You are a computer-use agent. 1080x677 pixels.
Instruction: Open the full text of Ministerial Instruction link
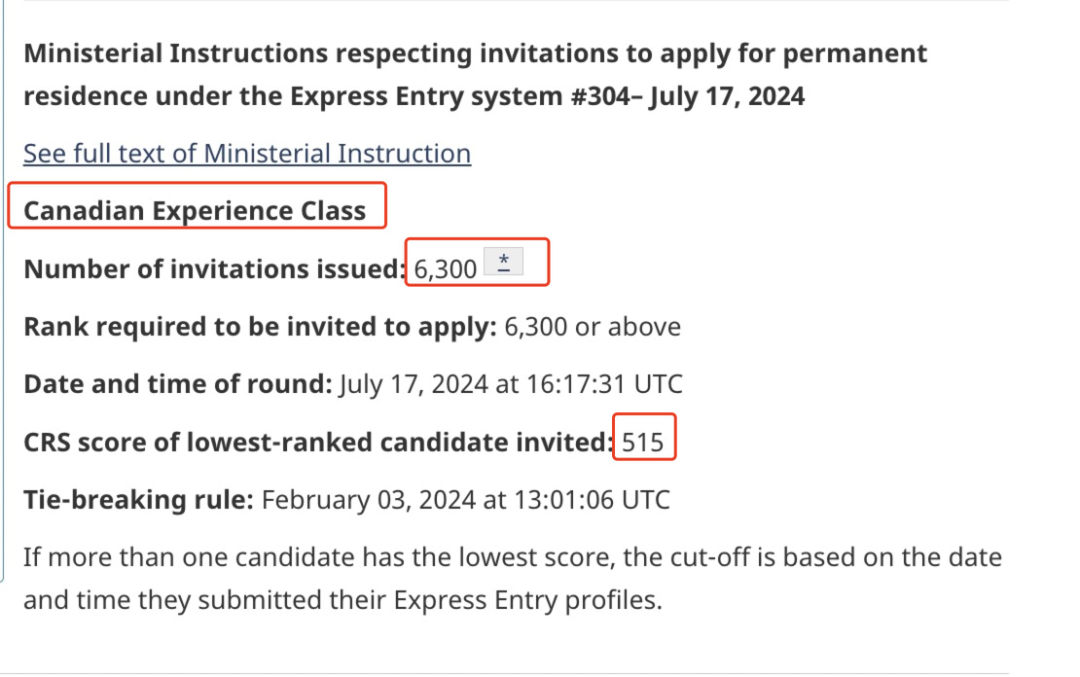coord(246,153)
